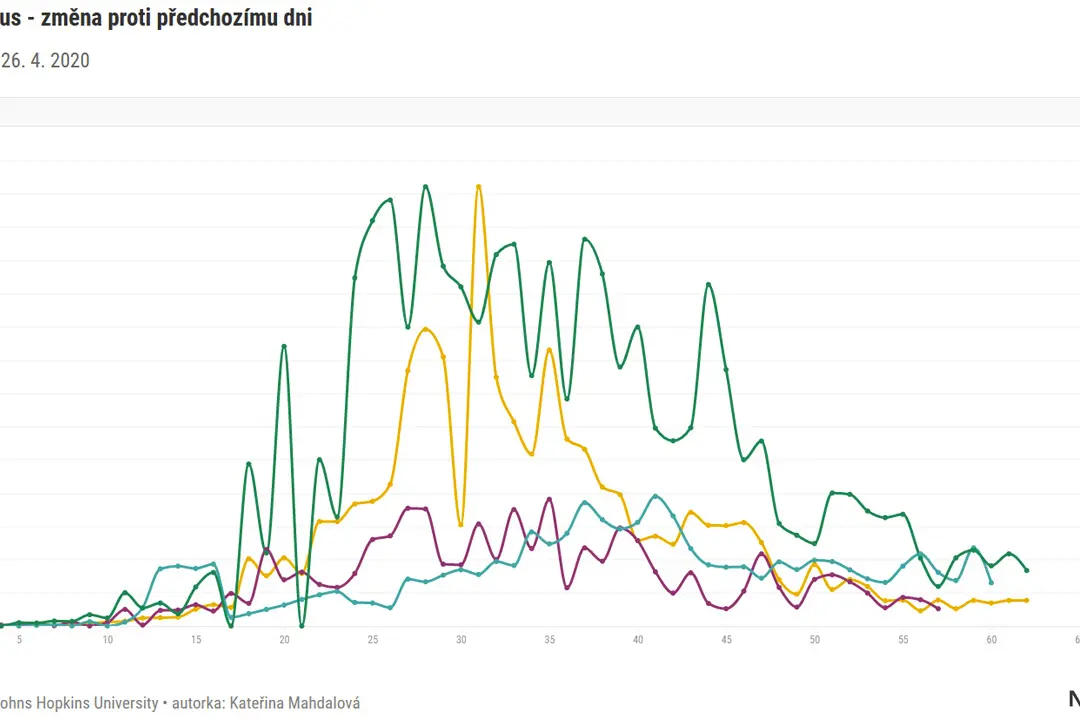Click the yellow line's endpoint at far right
1080x720 pixels.
point(1027,600)
